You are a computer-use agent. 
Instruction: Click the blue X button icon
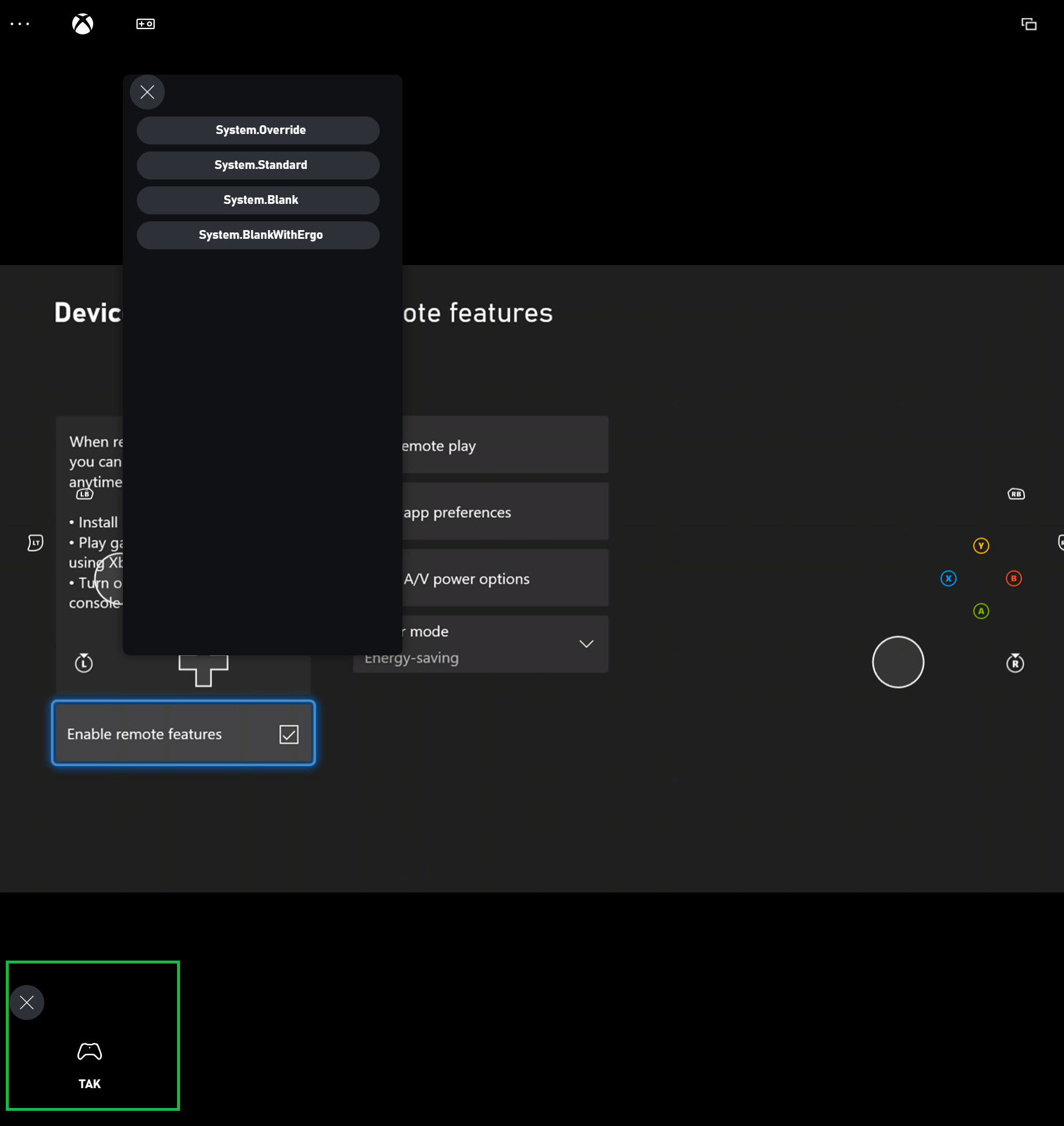point(948,578)
